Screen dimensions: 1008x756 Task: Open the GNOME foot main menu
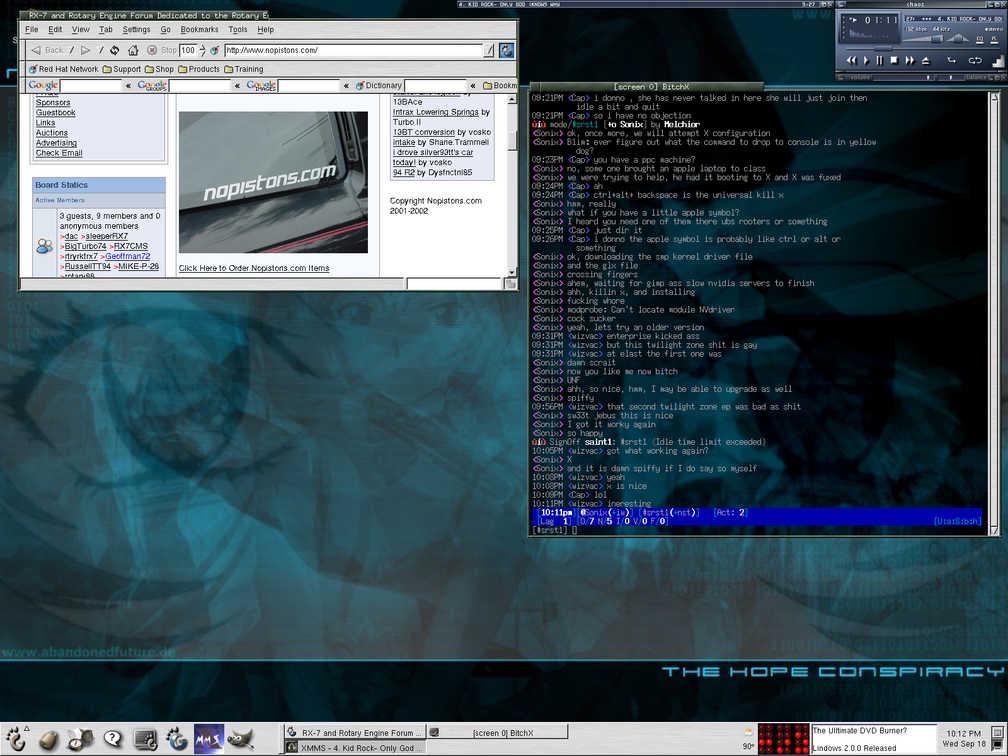click(x=18, y=739)
